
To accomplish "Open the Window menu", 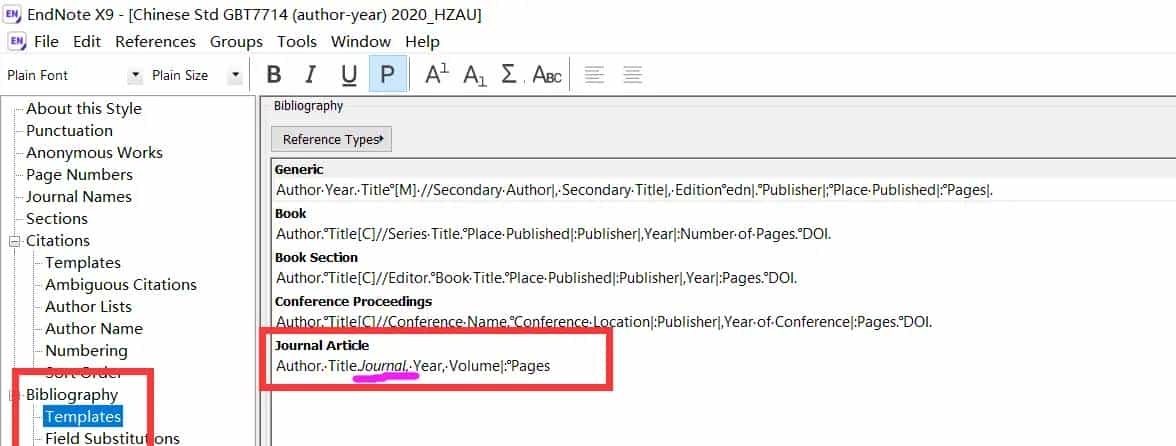I will [x=361, y=41].
